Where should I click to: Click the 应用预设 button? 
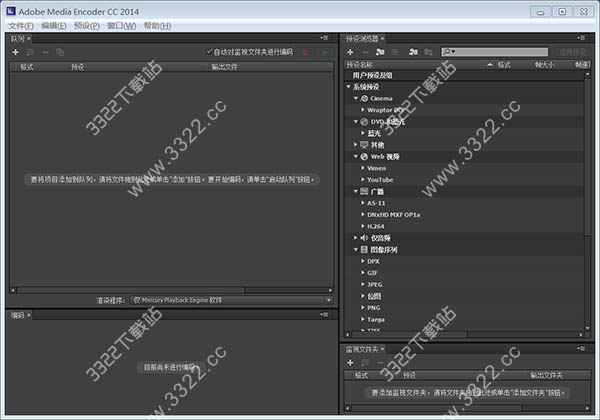pyautogui.click(x=572, y=52)
